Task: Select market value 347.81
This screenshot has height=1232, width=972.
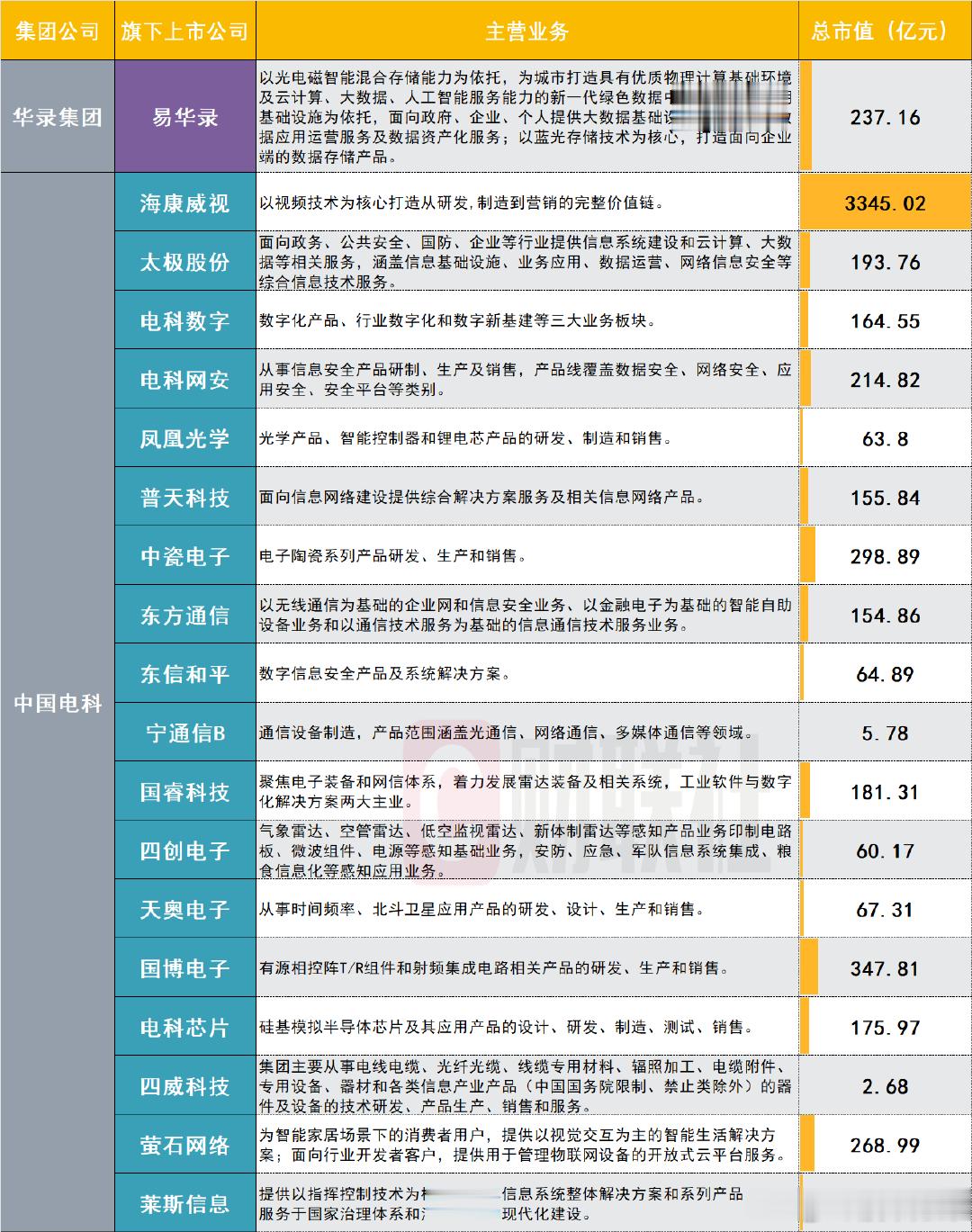Action: point(886,969)
